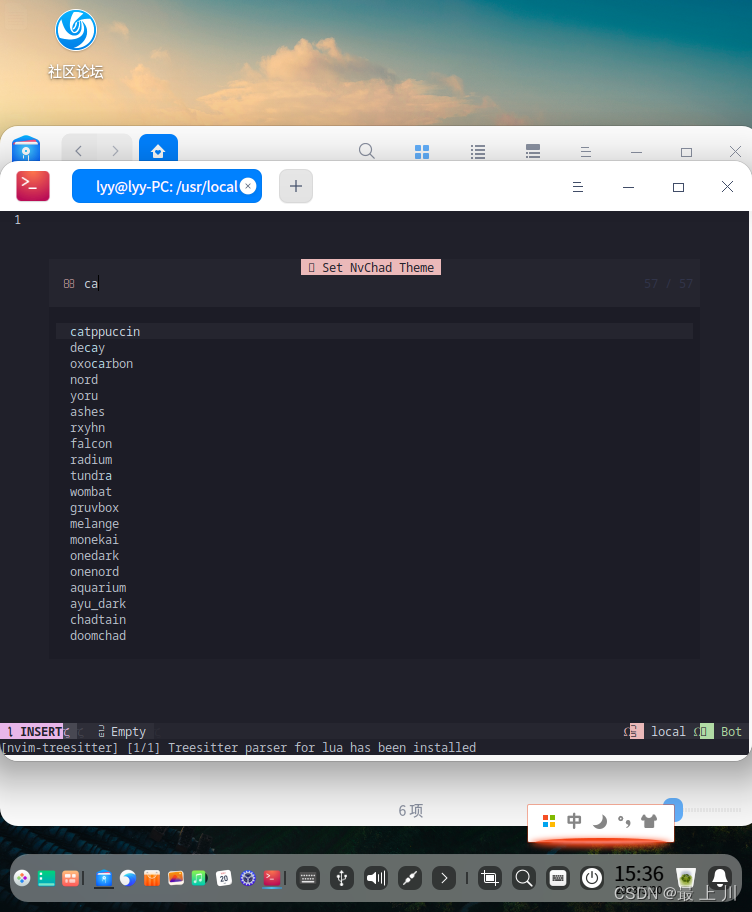The height and width of the screenshot is (912, 752).
Task: Open the terminal hamburger menu
Action: (x=578, y=187)
